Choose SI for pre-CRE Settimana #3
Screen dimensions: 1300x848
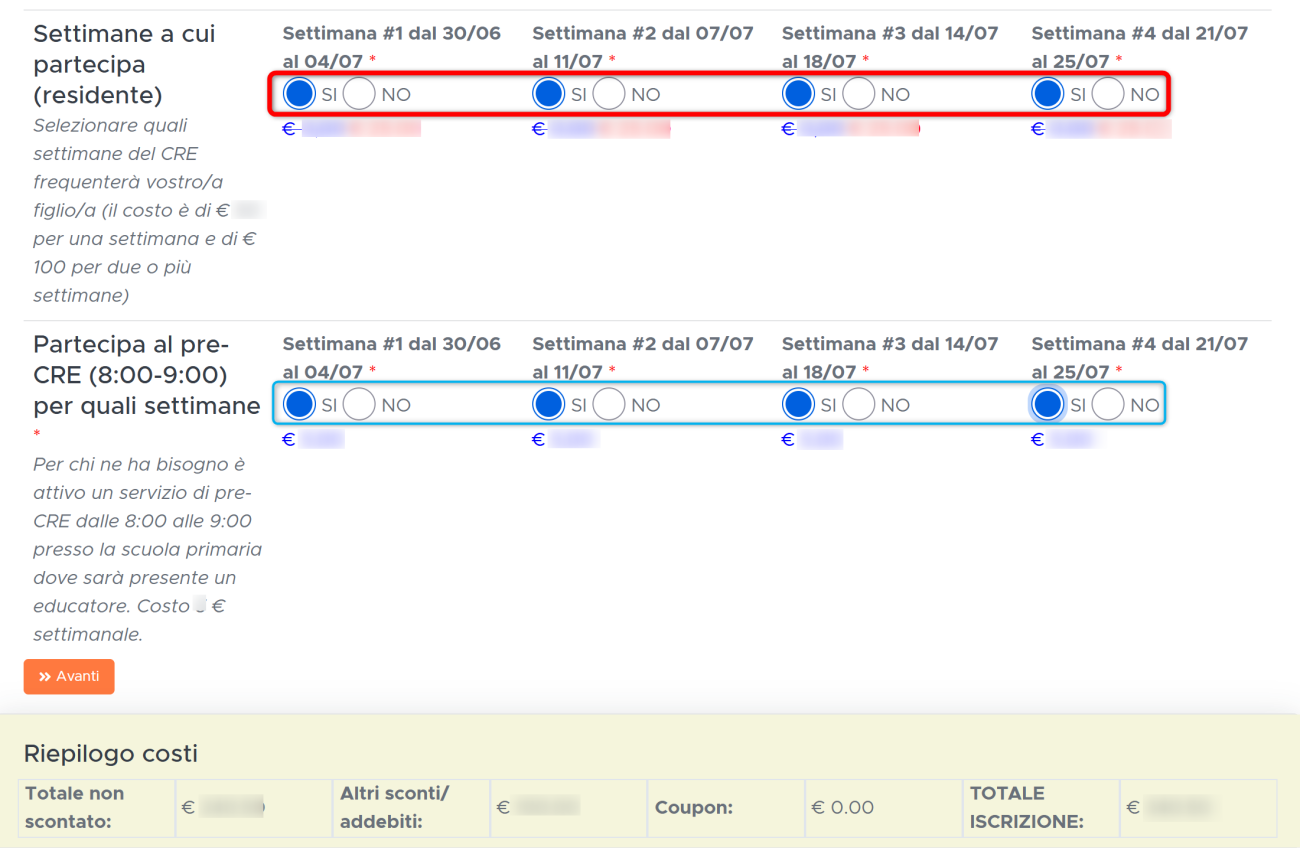[798, 405]
